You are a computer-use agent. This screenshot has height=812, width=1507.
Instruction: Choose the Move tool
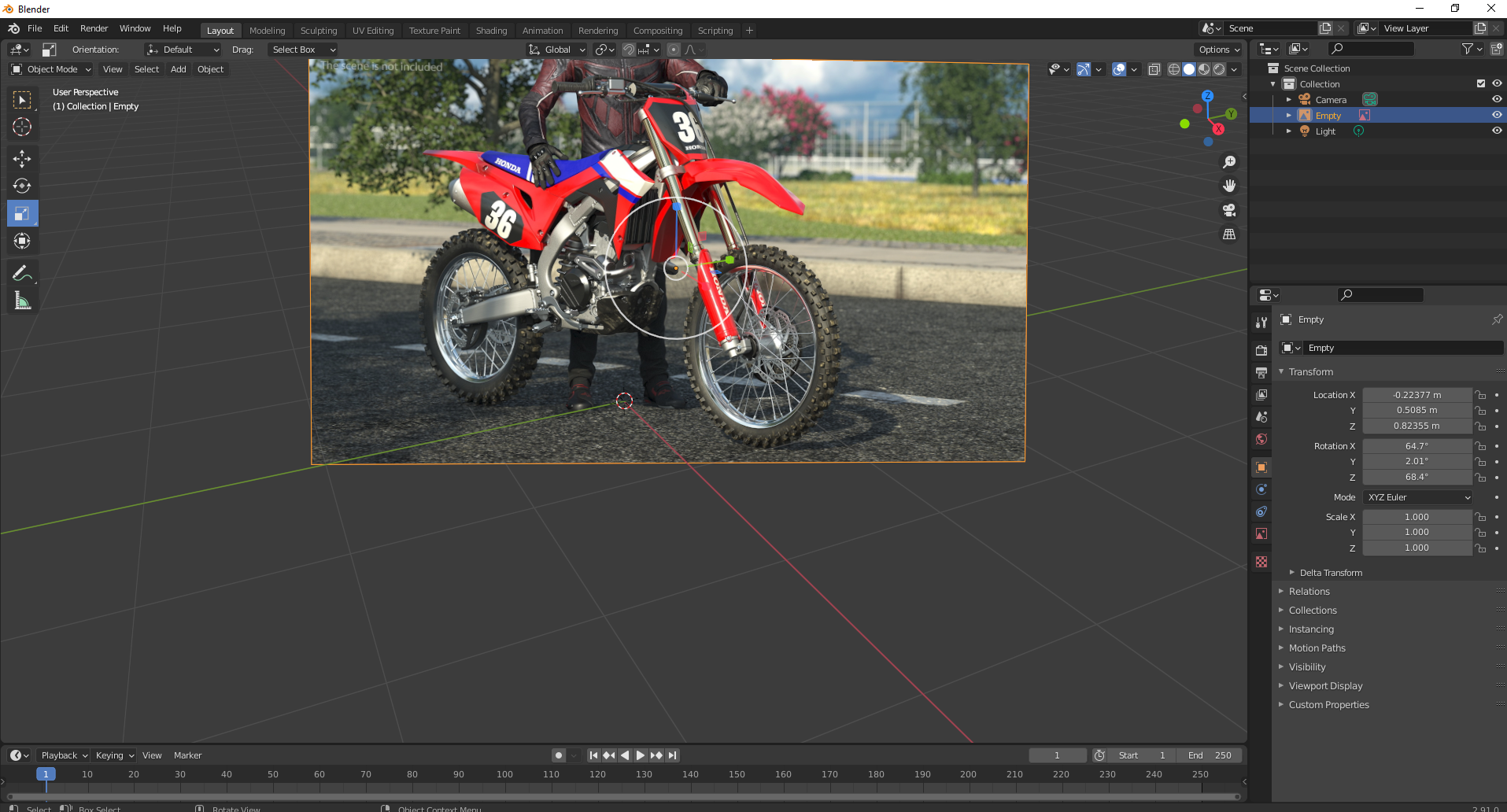click(22, 159)
